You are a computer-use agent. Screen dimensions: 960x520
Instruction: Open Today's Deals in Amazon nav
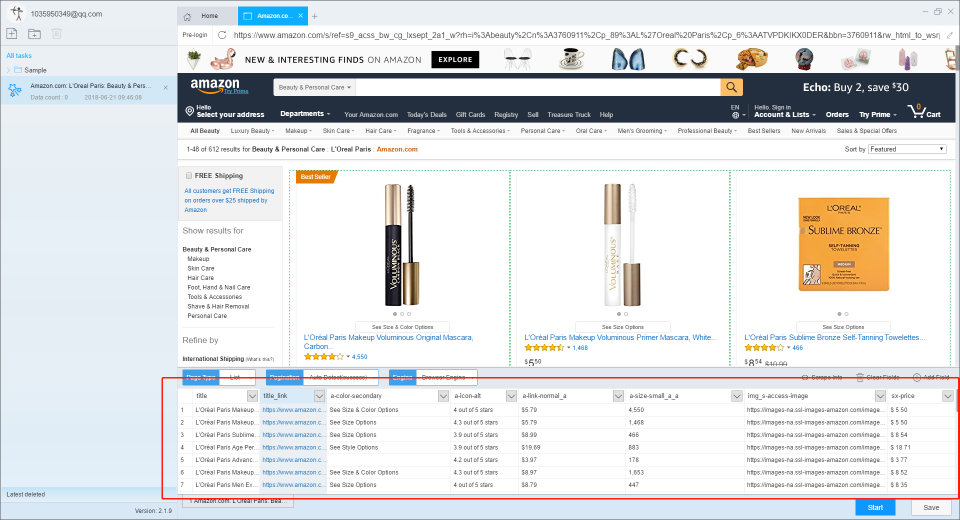(x=426, y=115)
